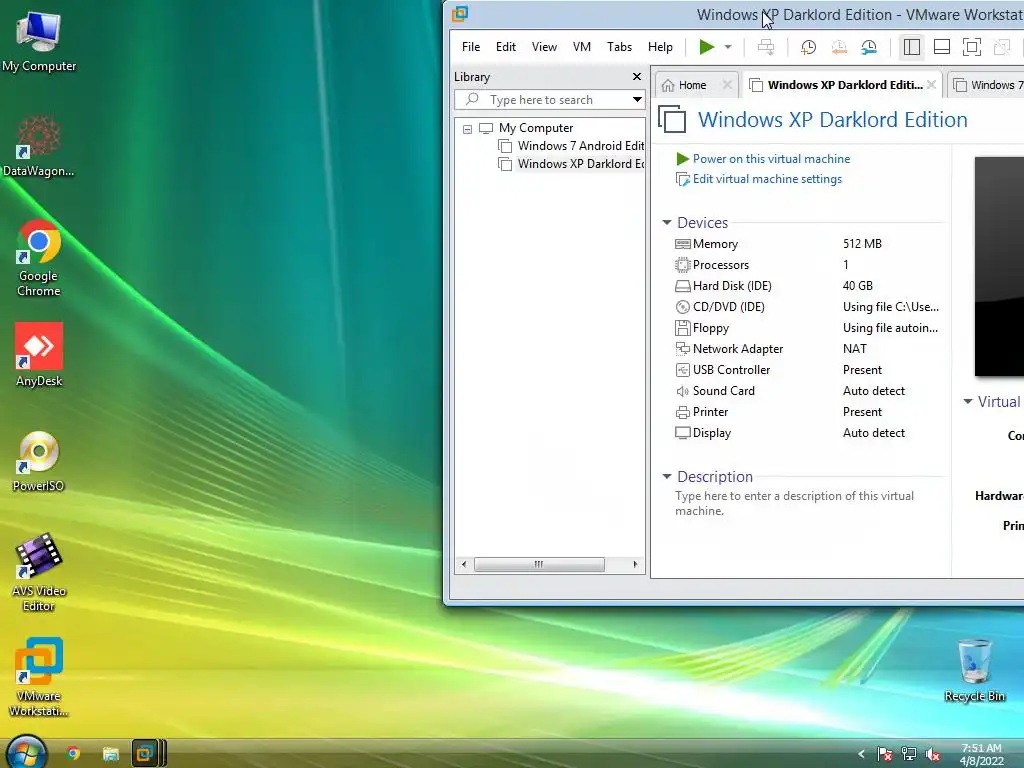Click the DataWagon desktop shortcut
1024x768 pixels.
click(x=39, y=146)
